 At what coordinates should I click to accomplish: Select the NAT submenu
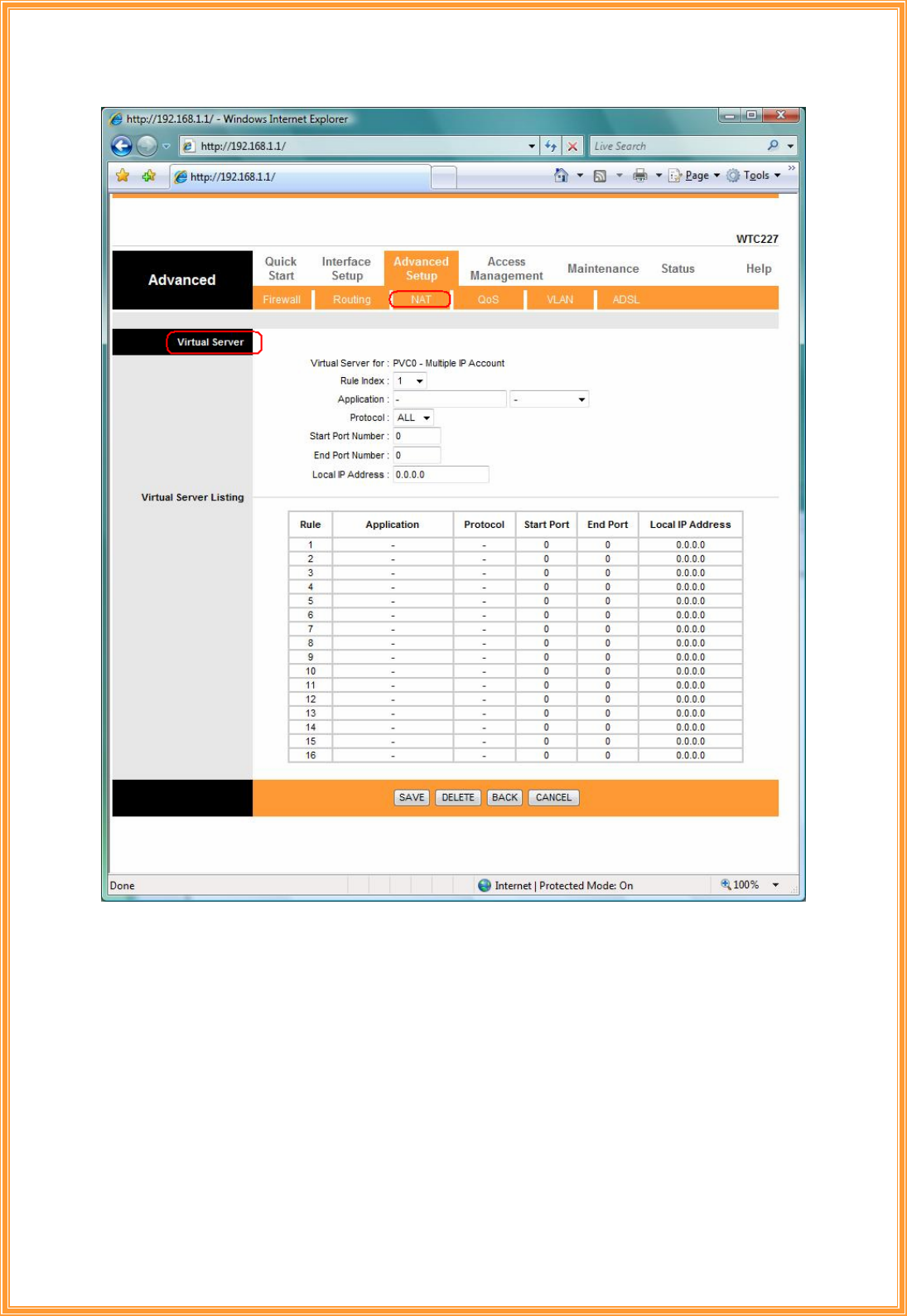[x=421, y=299]
